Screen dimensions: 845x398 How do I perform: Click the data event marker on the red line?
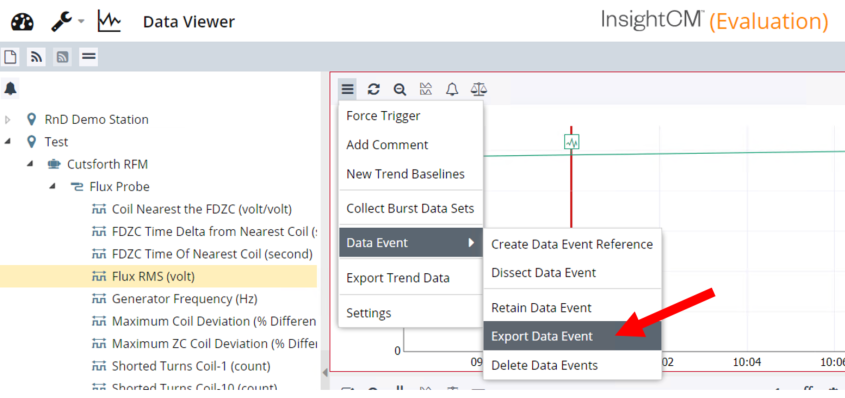(x=572, y=142)
